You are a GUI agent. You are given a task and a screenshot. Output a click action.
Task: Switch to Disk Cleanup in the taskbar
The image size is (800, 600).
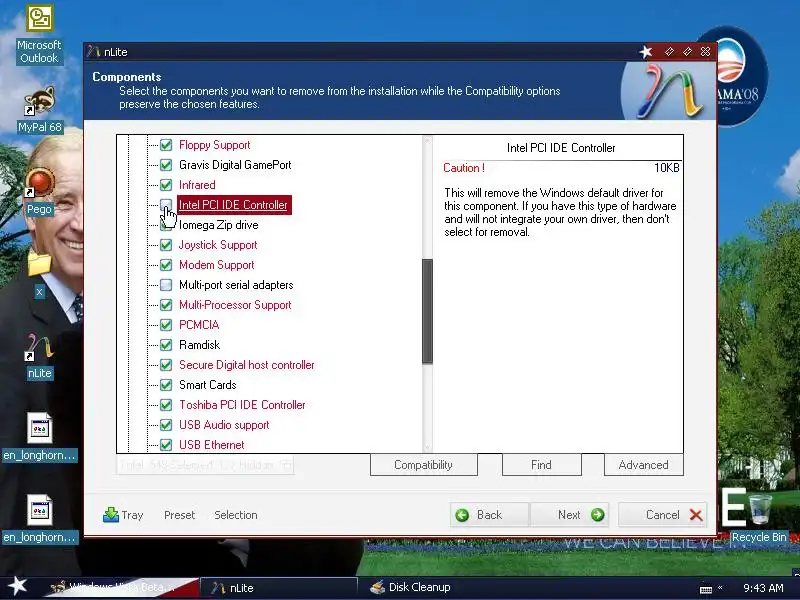point(411,587)
